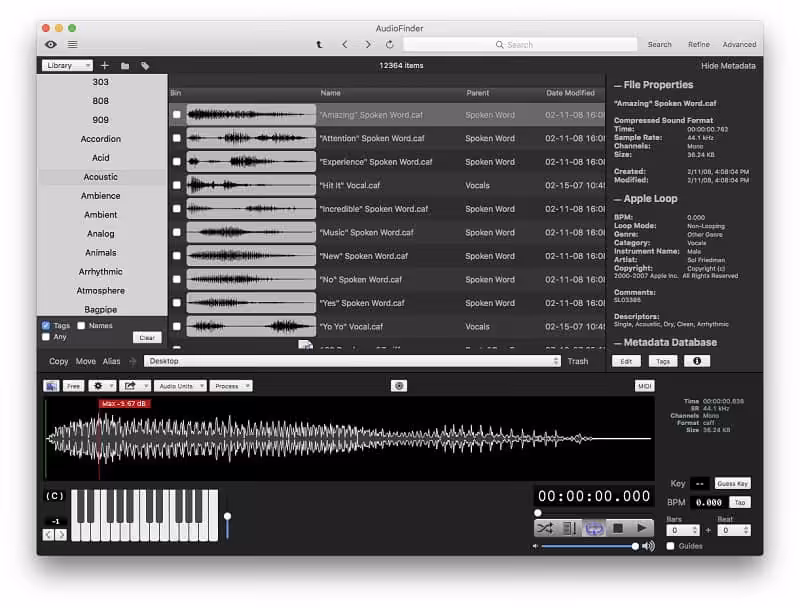Click the search input field

click(x=520, y=45)
